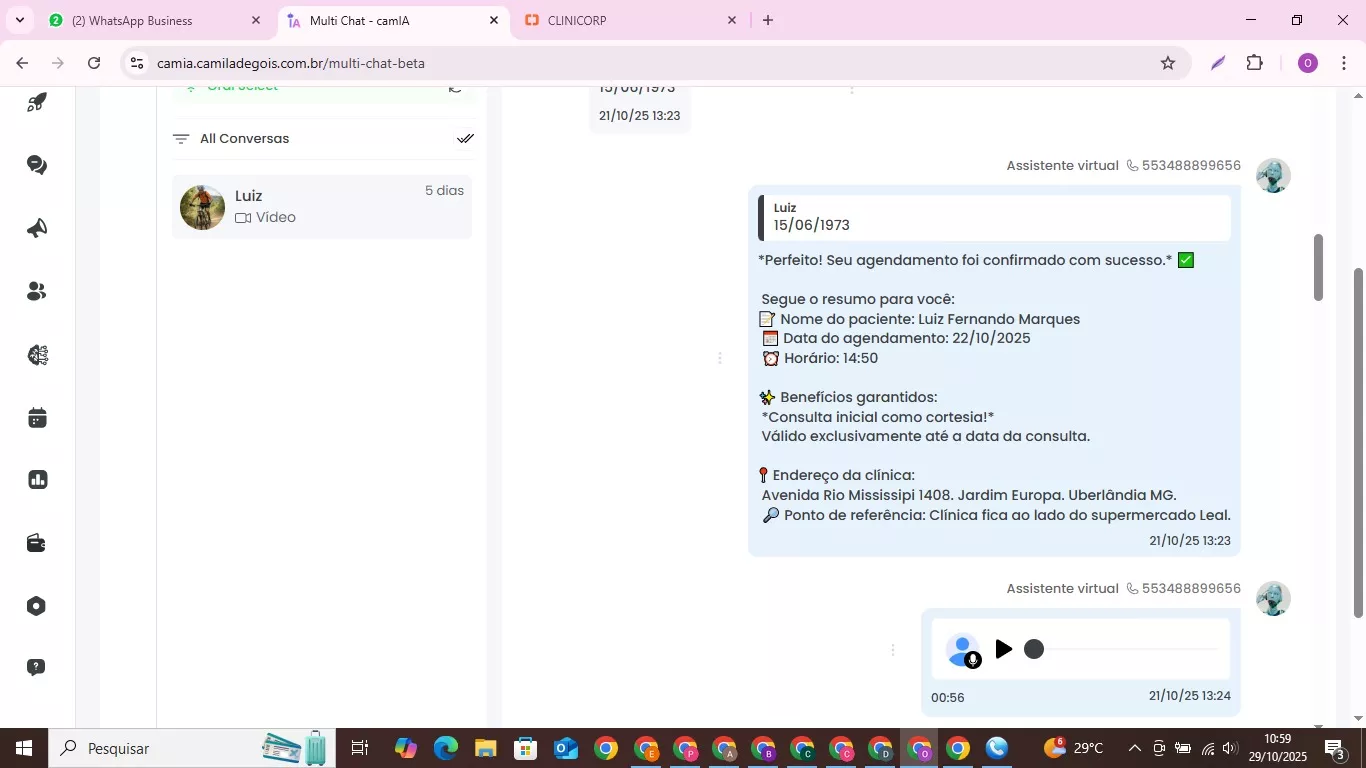
Task: Open the AI brain icon in sidebar
Action: [37, 355]
